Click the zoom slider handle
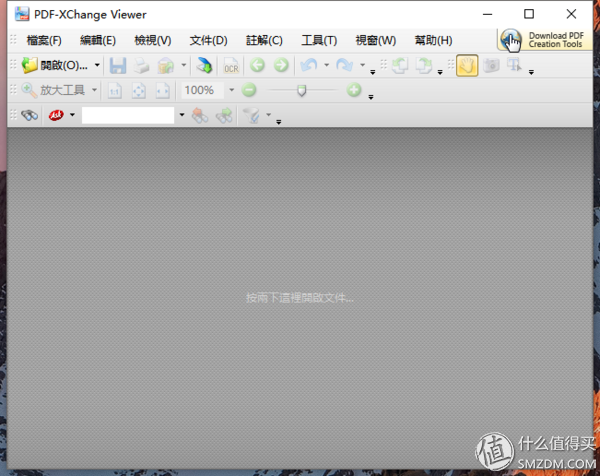The image size is (600, 476). [x=302, y=91]
